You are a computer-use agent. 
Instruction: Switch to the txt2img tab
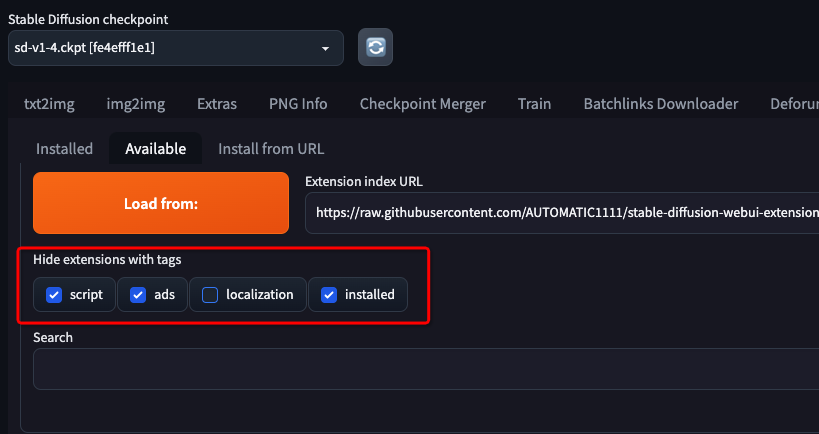coord(49,104)
